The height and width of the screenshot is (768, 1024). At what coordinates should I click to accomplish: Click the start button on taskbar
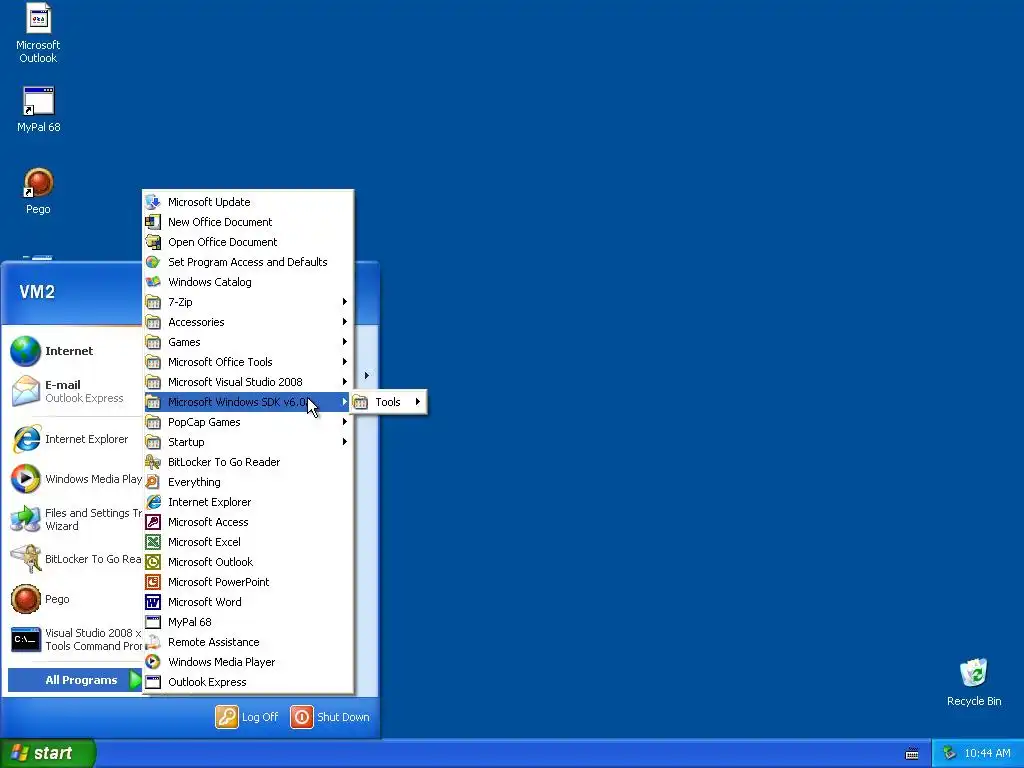48,753
